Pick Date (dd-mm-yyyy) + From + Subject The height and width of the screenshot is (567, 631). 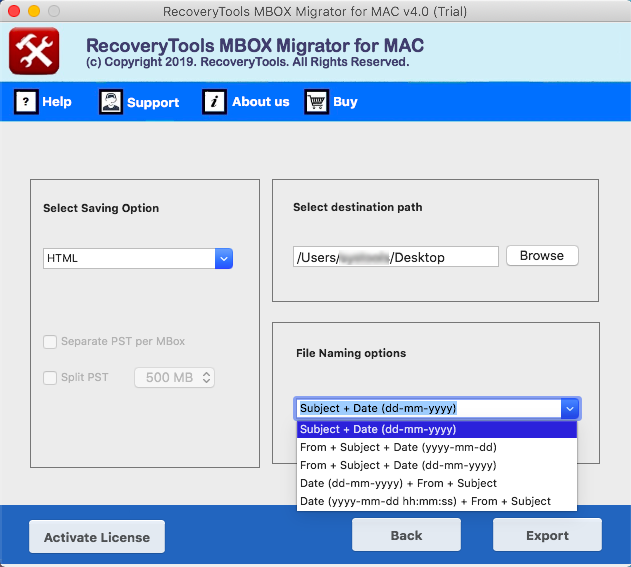point(437,483)
